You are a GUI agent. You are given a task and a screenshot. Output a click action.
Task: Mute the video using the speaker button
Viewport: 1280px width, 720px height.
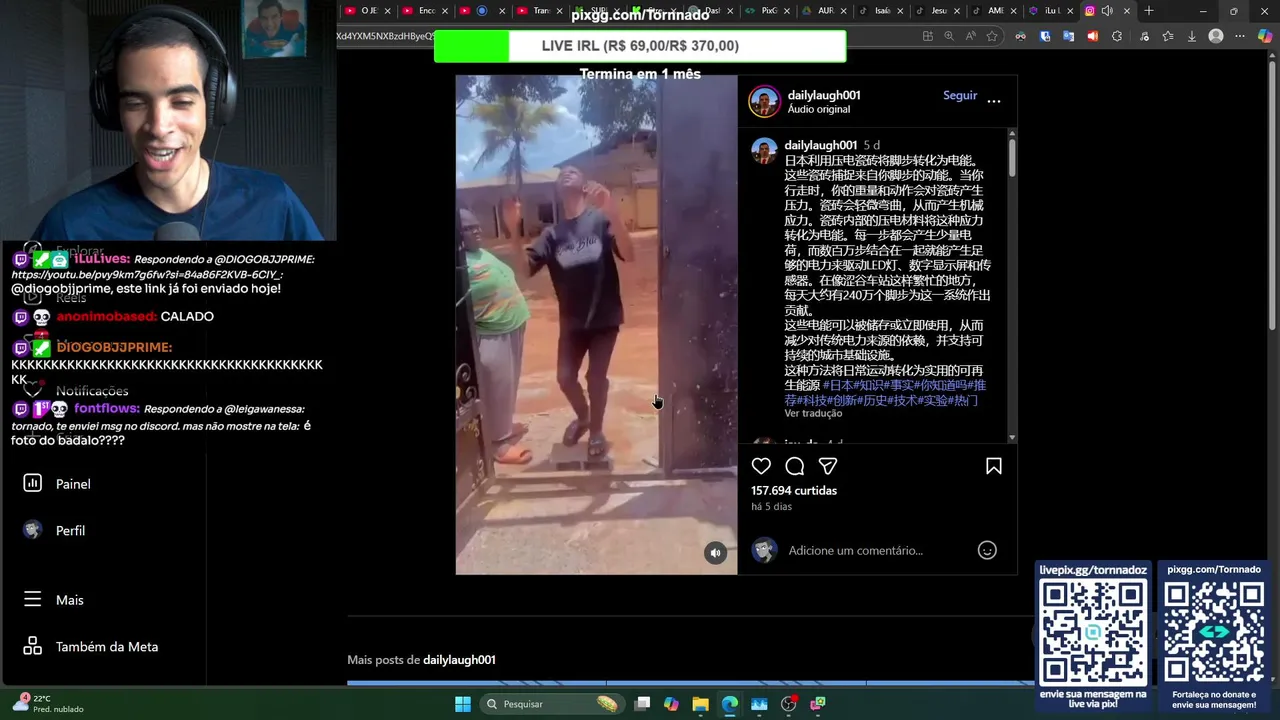pyautogui.click(x=715, y=553)
